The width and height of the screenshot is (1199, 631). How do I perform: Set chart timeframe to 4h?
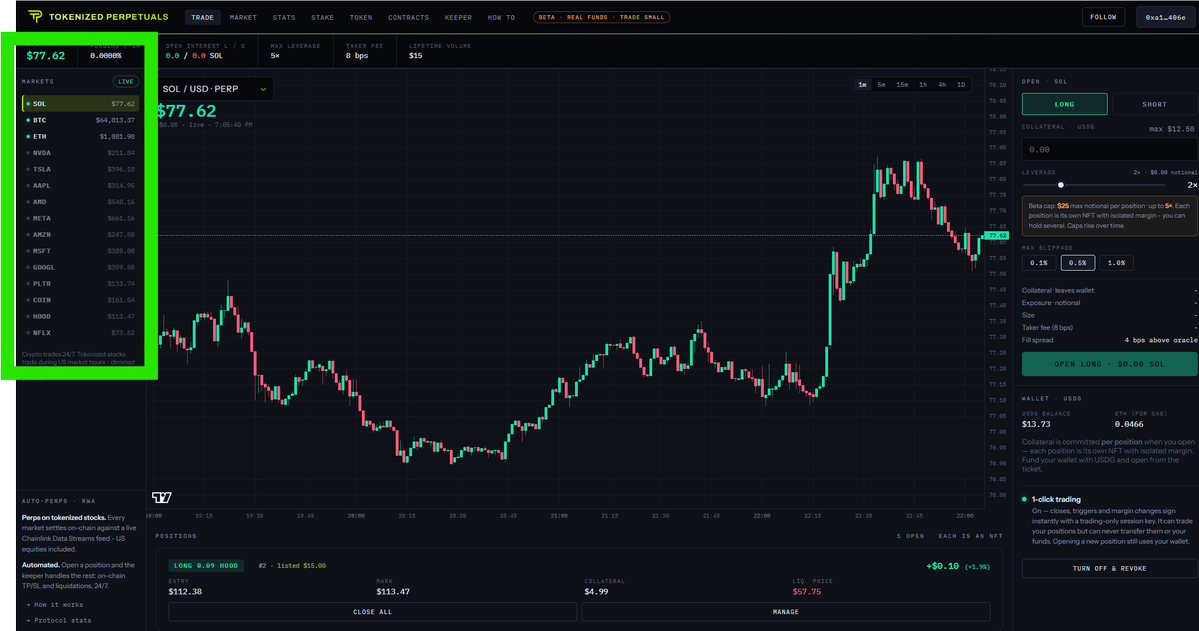pyautogui.click(x=942, y=85)
